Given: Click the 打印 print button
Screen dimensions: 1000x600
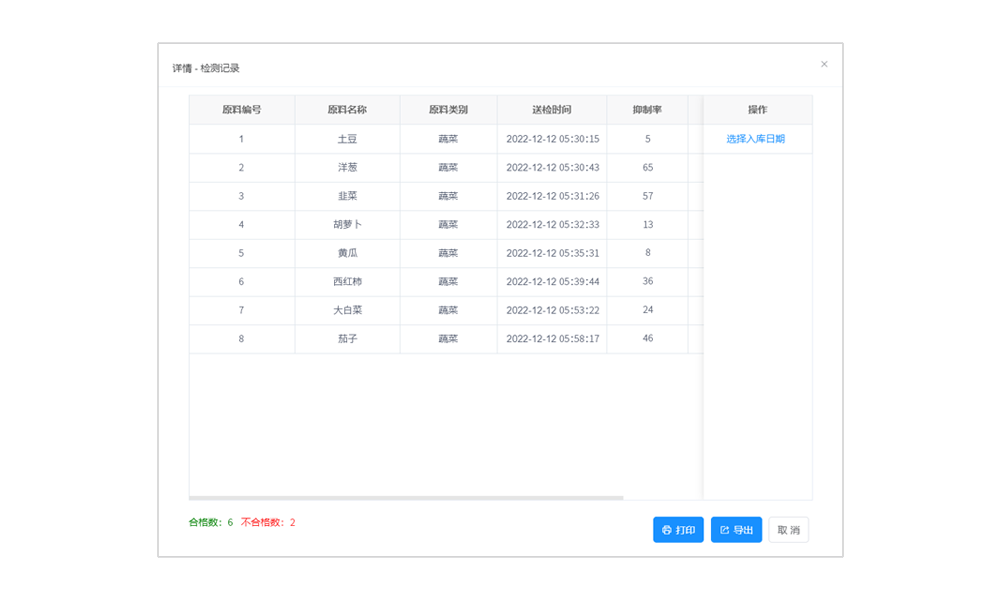Looking at the screenshot, I should tap(678, 530).
